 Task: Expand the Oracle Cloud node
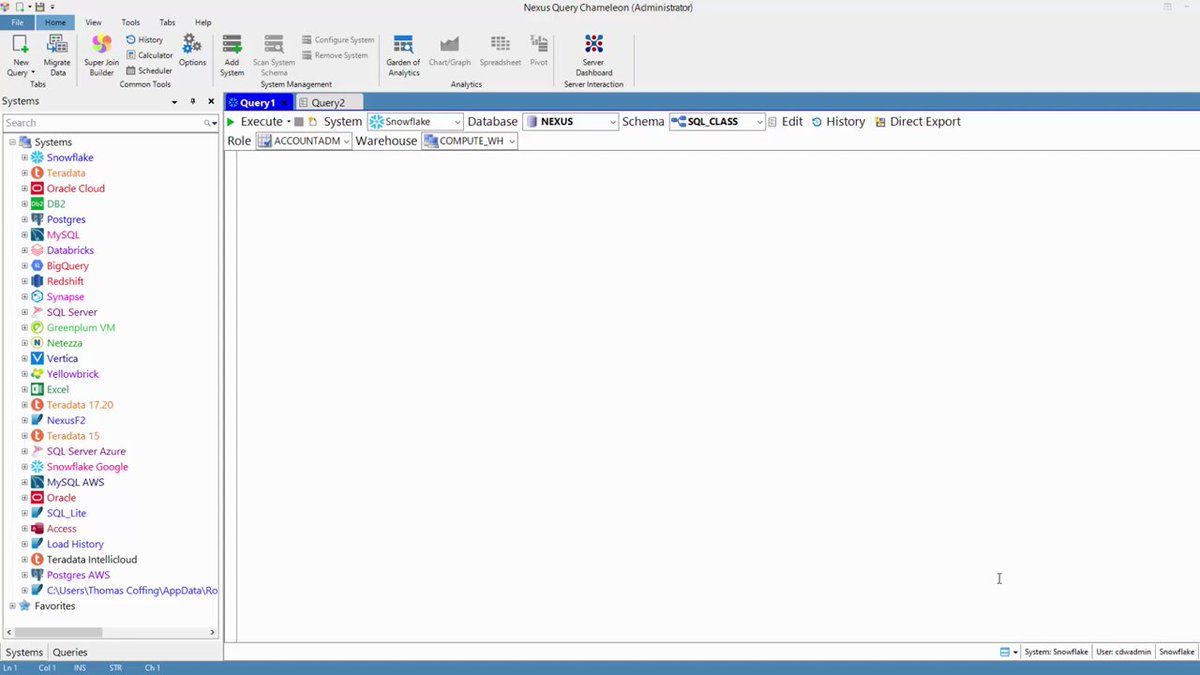coord(25,189)
